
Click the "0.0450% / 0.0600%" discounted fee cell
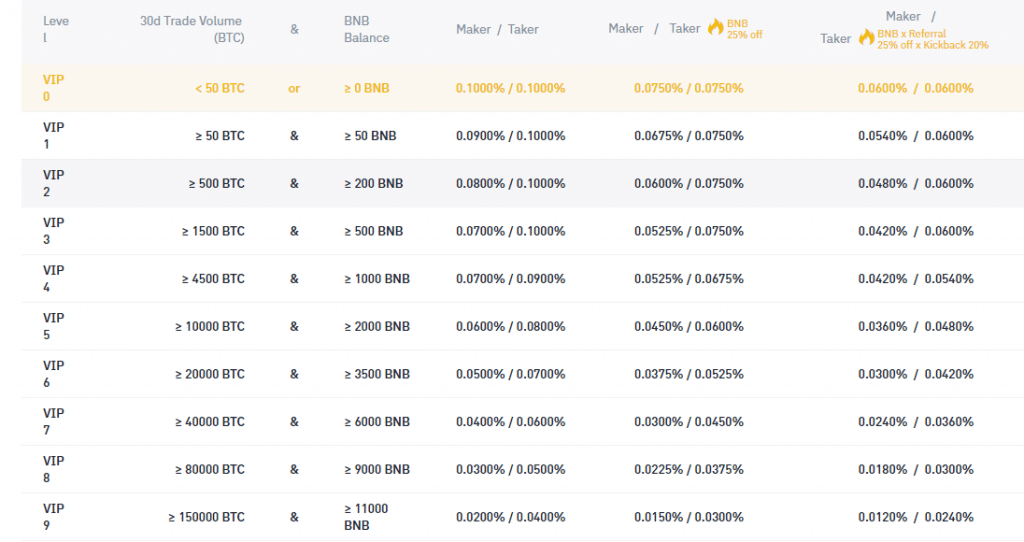[689, 327]
